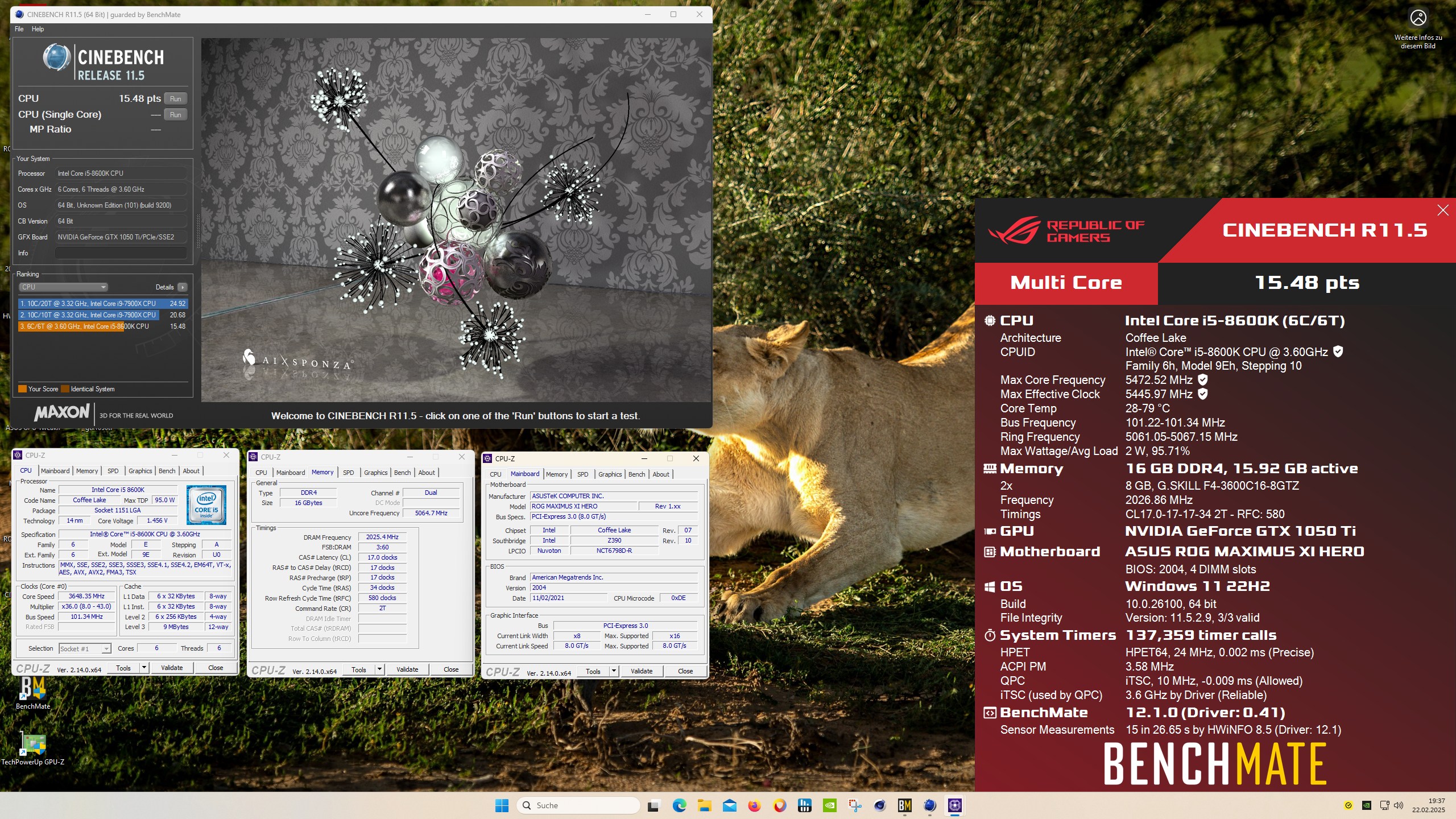The width and height of the screenshot is (1456, 819).
Task: Launch Microsoft Edge from the taskbar
Action: [679, 805]
